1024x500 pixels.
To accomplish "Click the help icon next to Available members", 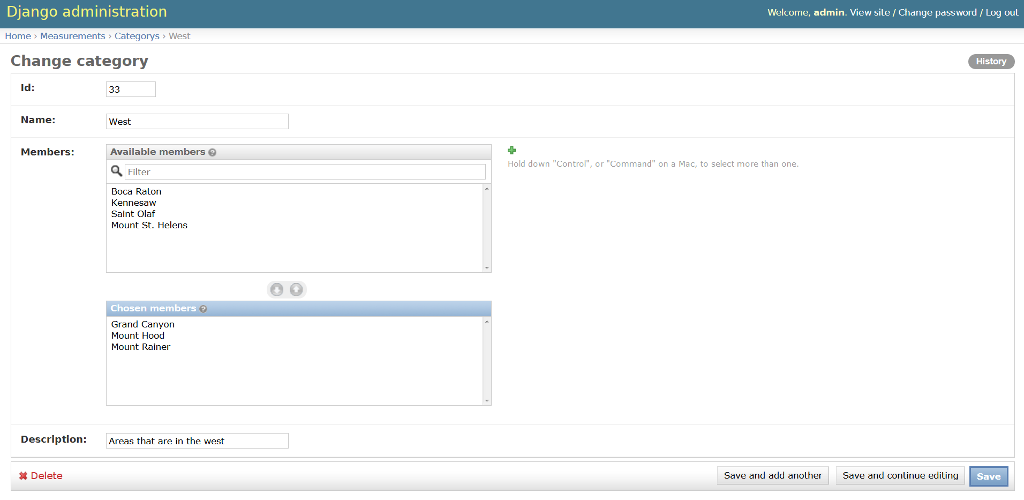I will point(212,152).
